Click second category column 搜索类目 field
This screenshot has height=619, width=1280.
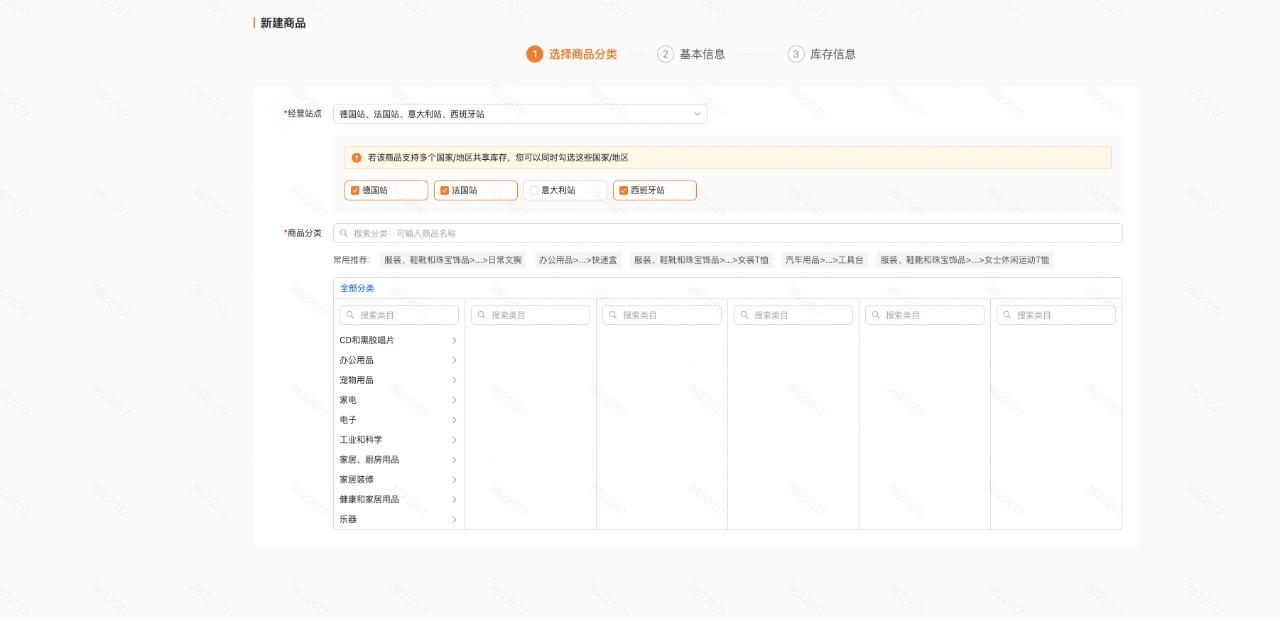point(530,315)
